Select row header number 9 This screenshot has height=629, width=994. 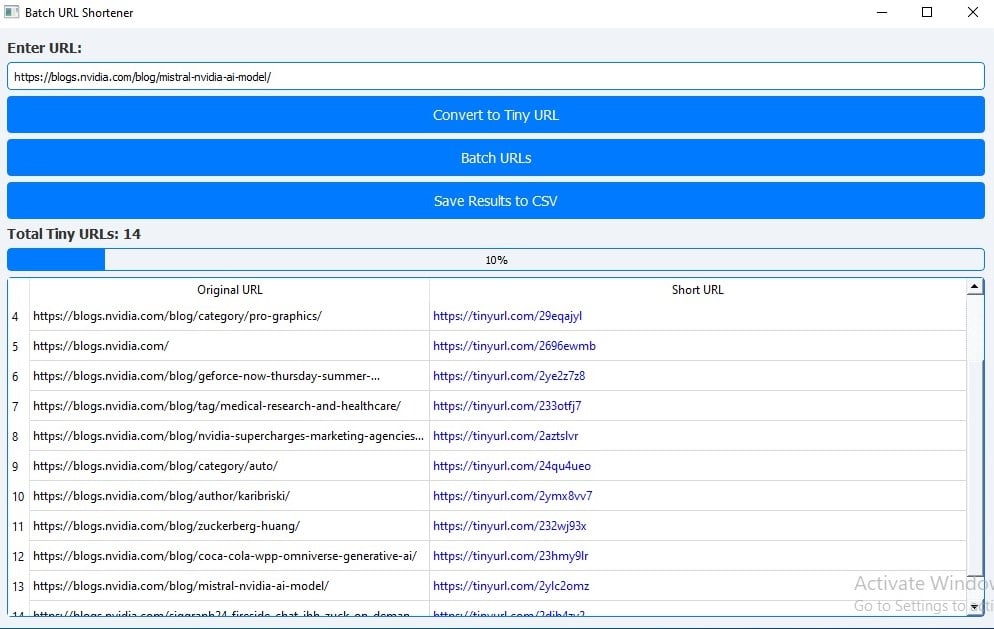[15, 467]
